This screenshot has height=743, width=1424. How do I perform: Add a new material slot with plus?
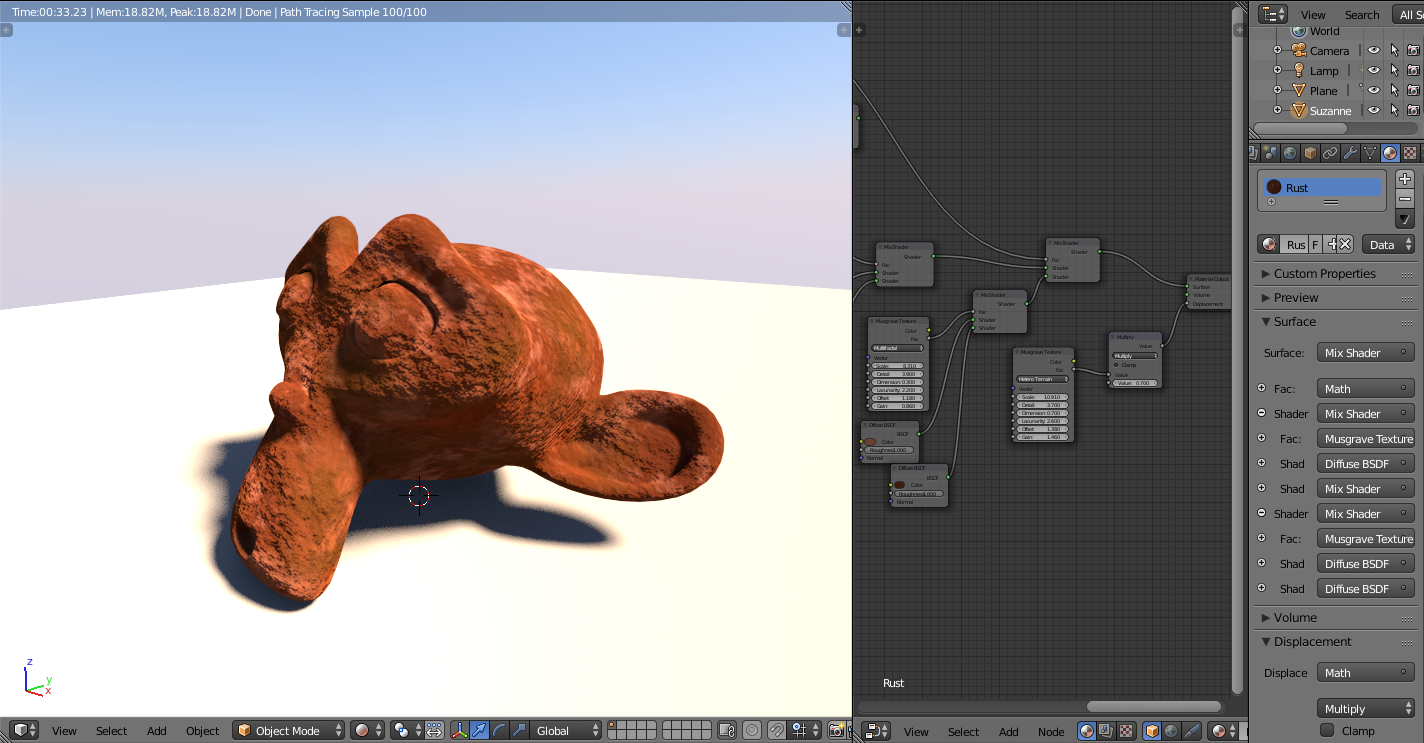point(1405,179)
